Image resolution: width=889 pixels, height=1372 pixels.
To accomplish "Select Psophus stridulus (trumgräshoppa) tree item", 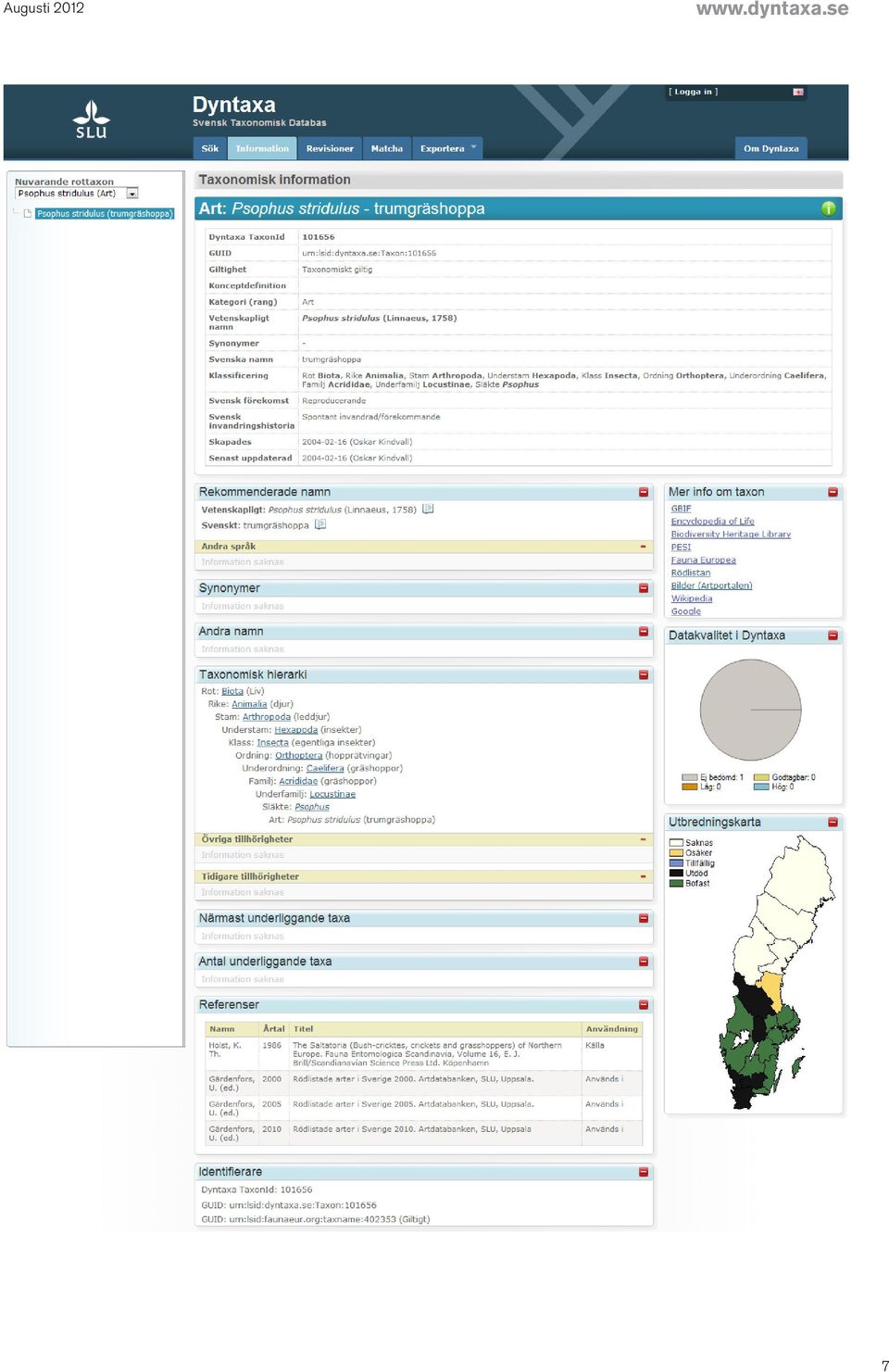I will coord(105,214).
